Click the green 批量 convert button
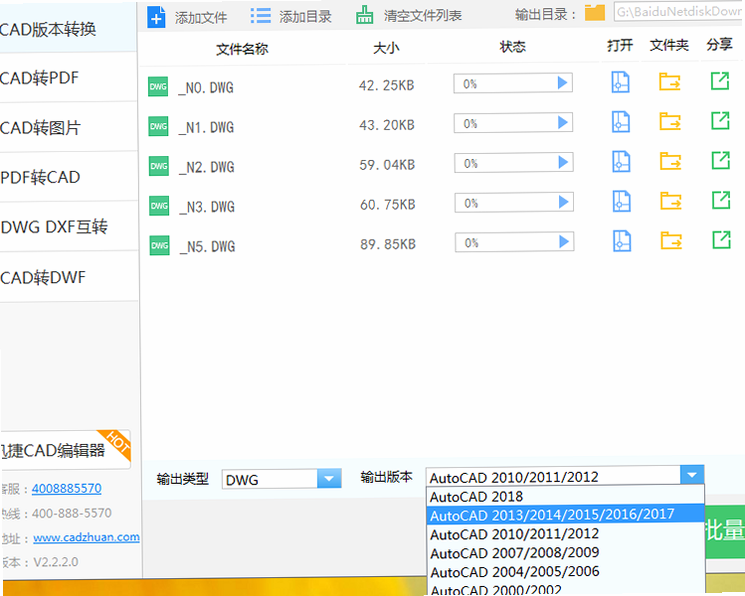Viewport: 745px width, 596px height. (x=725, y=531)
